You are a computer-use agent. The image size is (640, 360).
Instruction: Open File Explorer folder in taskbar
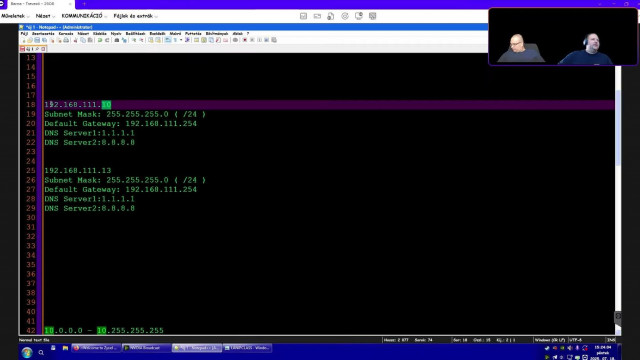(65, 348)
